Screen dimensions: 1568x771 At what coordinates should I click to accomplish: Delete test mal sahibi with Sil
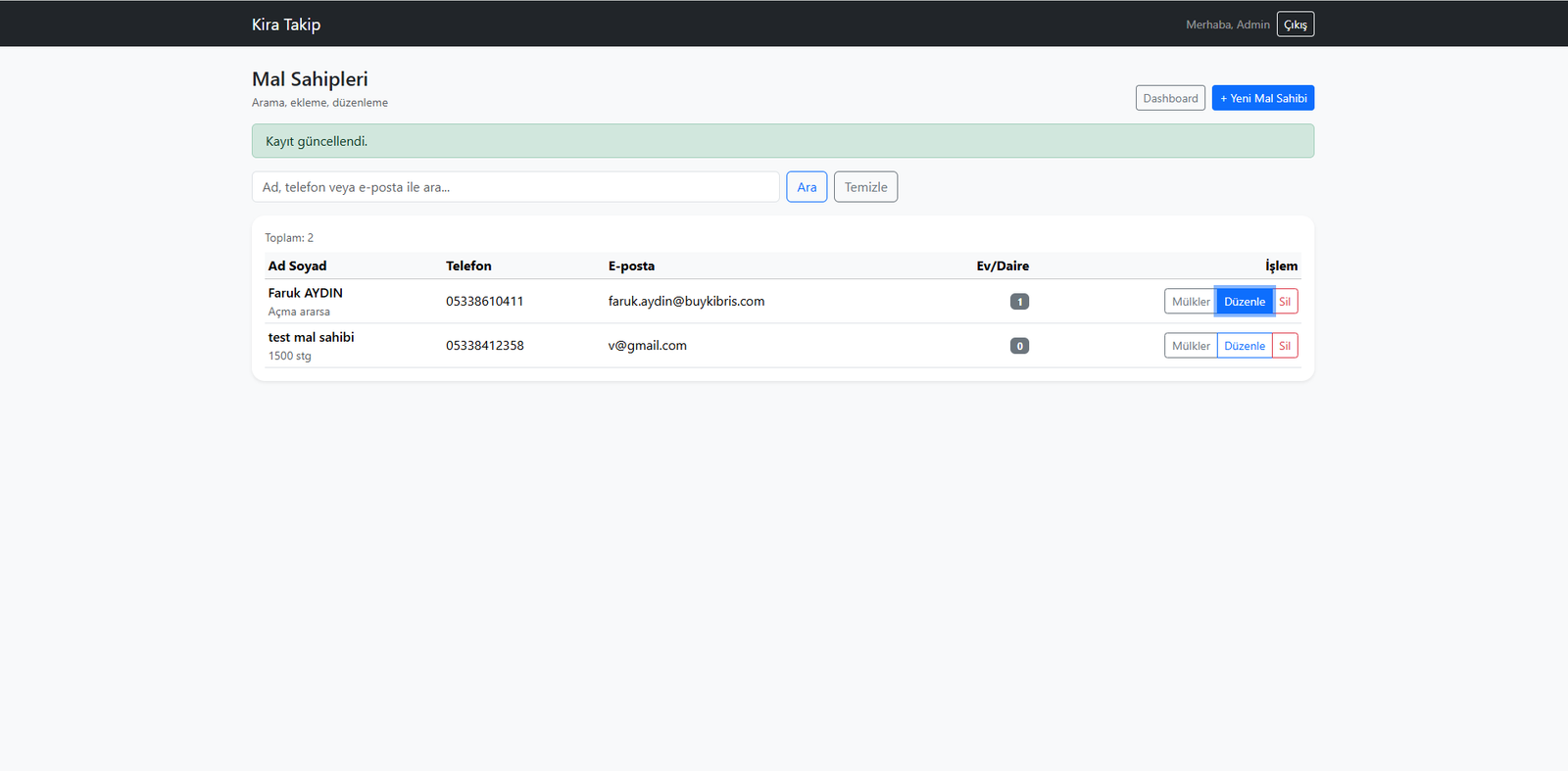[x=1285, y=346]
